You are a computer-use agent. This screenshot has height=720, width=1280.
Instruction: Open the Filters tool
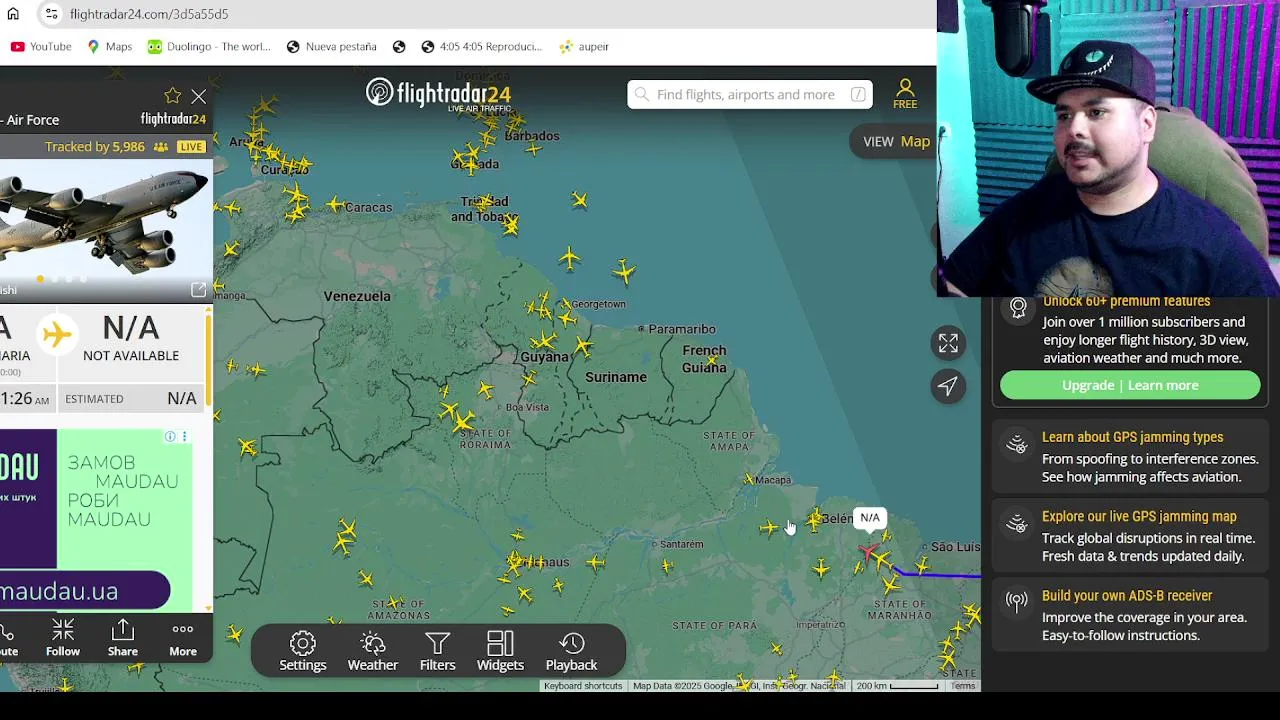coord(437,651)
